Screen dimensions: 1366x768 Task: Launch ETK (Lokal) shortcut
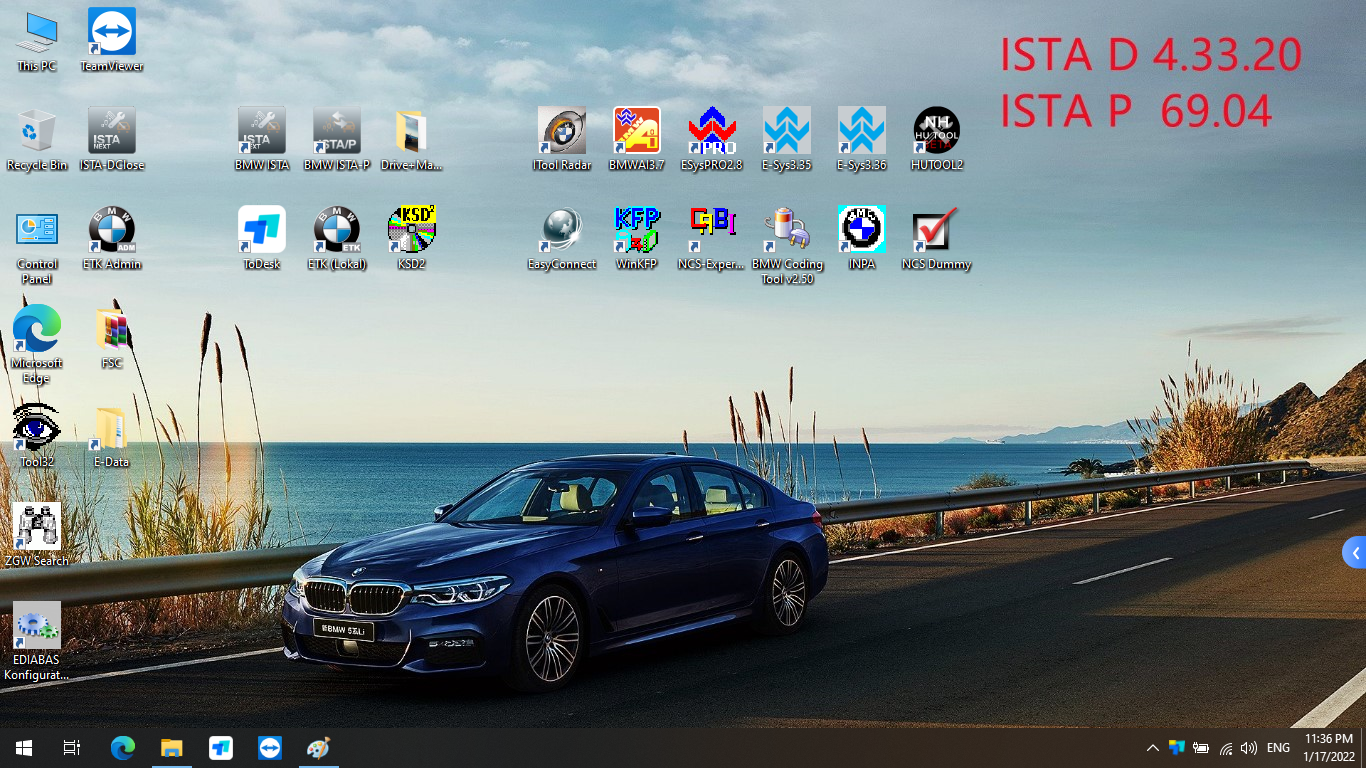[337, 238]
